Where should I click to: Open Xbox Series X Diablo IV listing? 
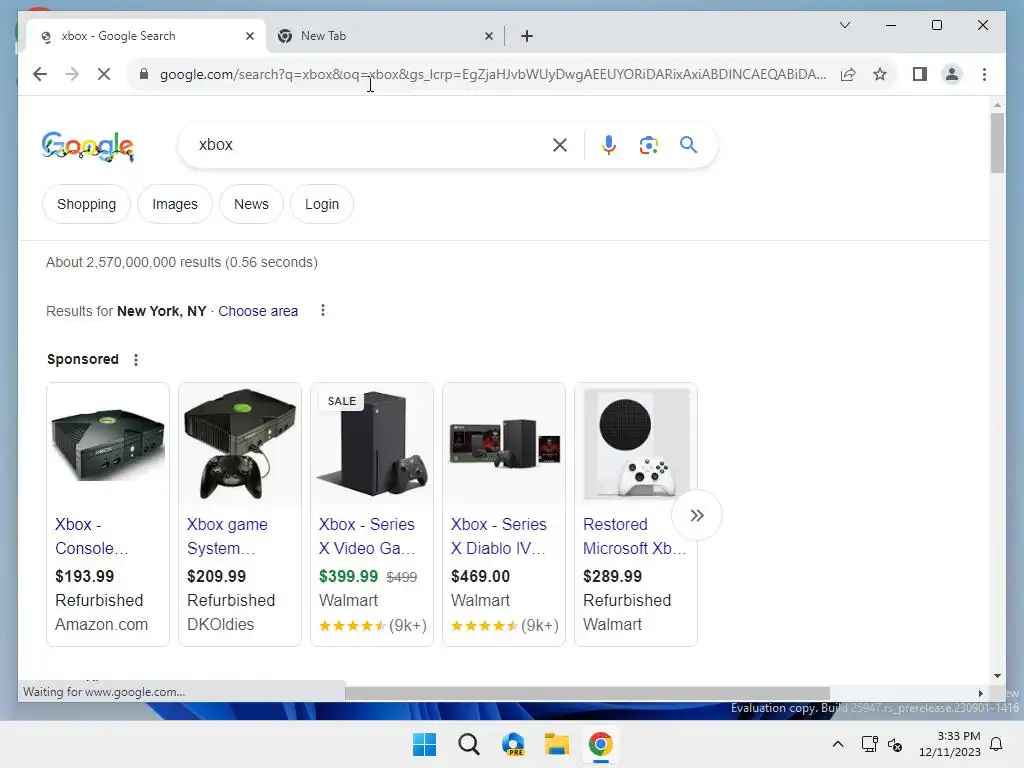tap(498, 536)
